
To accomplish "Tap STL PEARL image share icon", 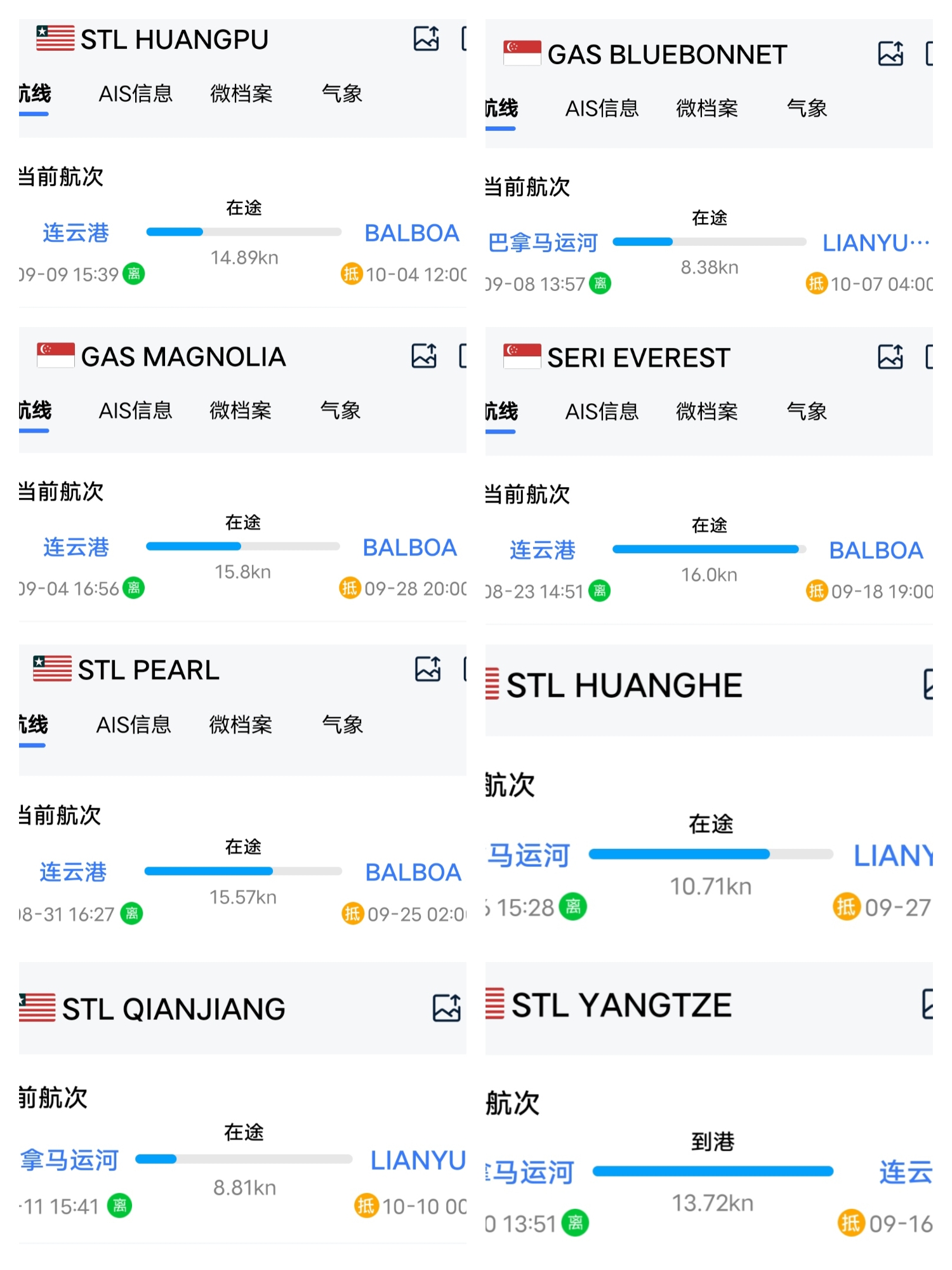I will (x=428, y=669).
